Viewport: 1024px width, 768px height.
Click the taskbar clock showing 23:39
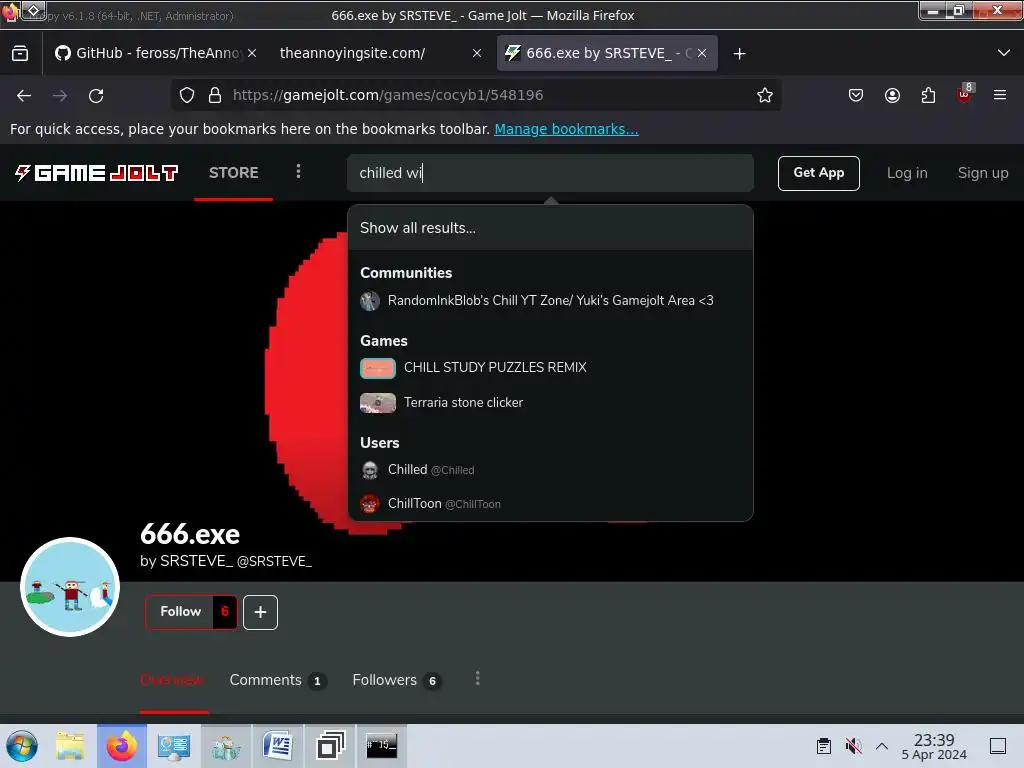point(934,746)
